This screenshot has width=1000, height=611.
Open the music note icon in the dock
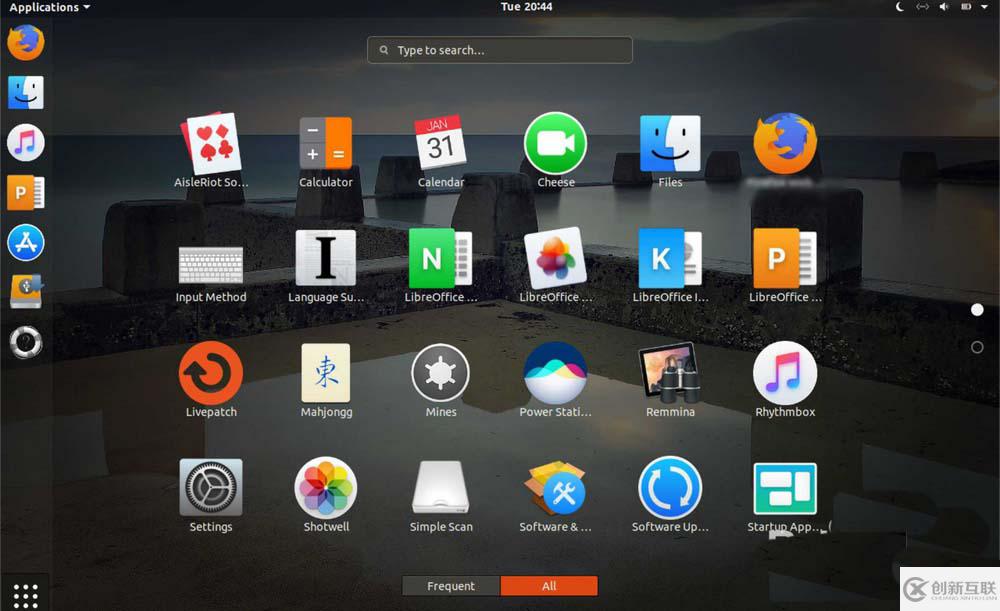click(26, 142)
